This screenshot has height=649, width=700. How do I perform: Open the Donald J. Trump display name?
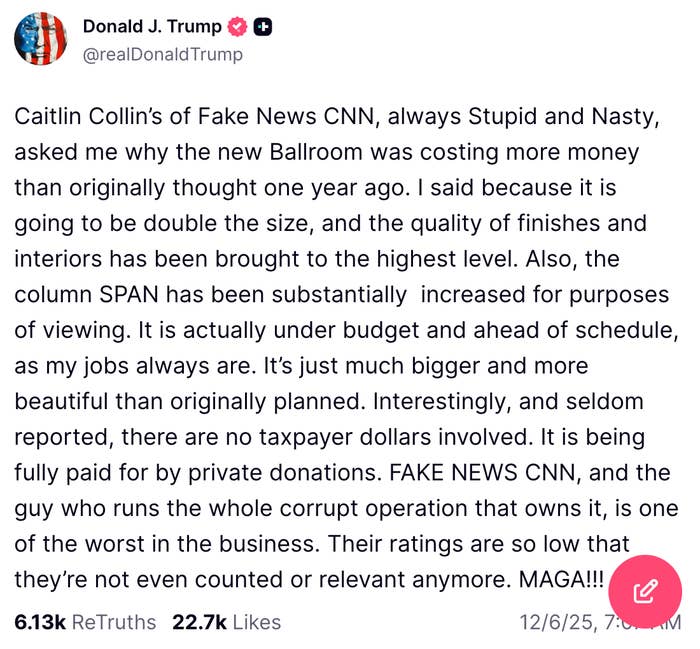coord(152,27)
